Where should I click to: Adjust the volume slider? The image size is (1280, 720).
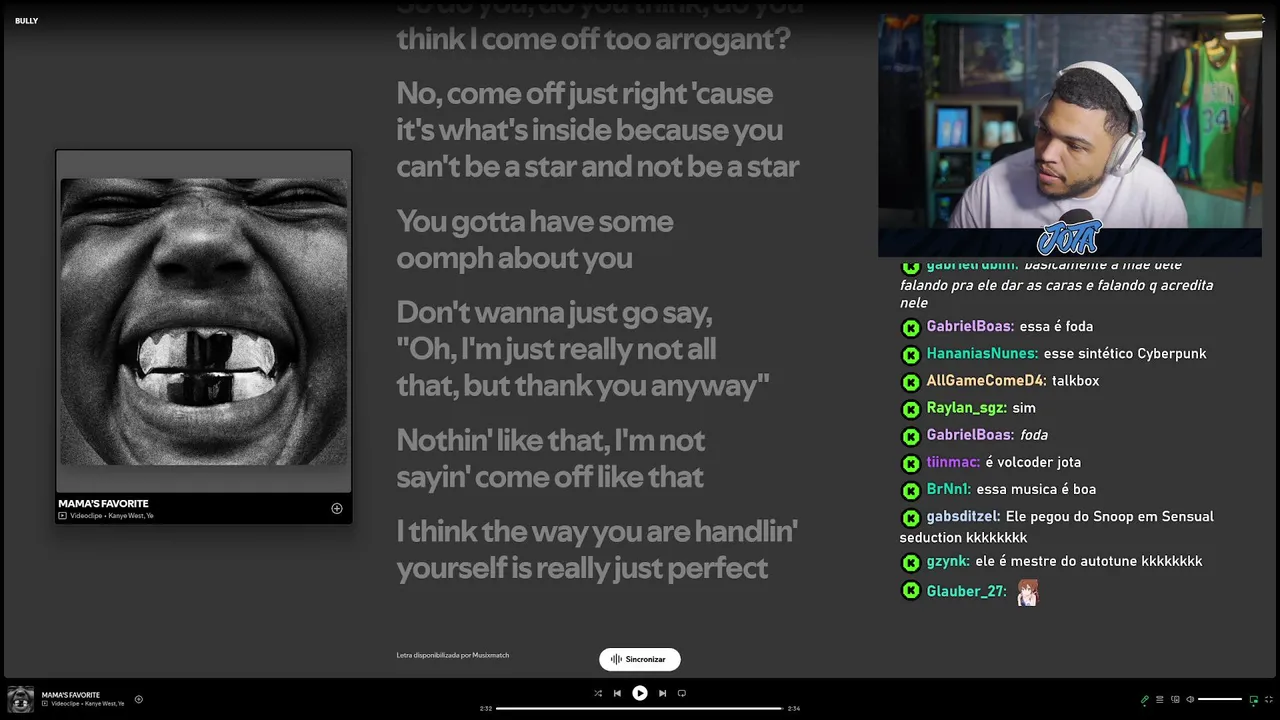coord(1220,699)
